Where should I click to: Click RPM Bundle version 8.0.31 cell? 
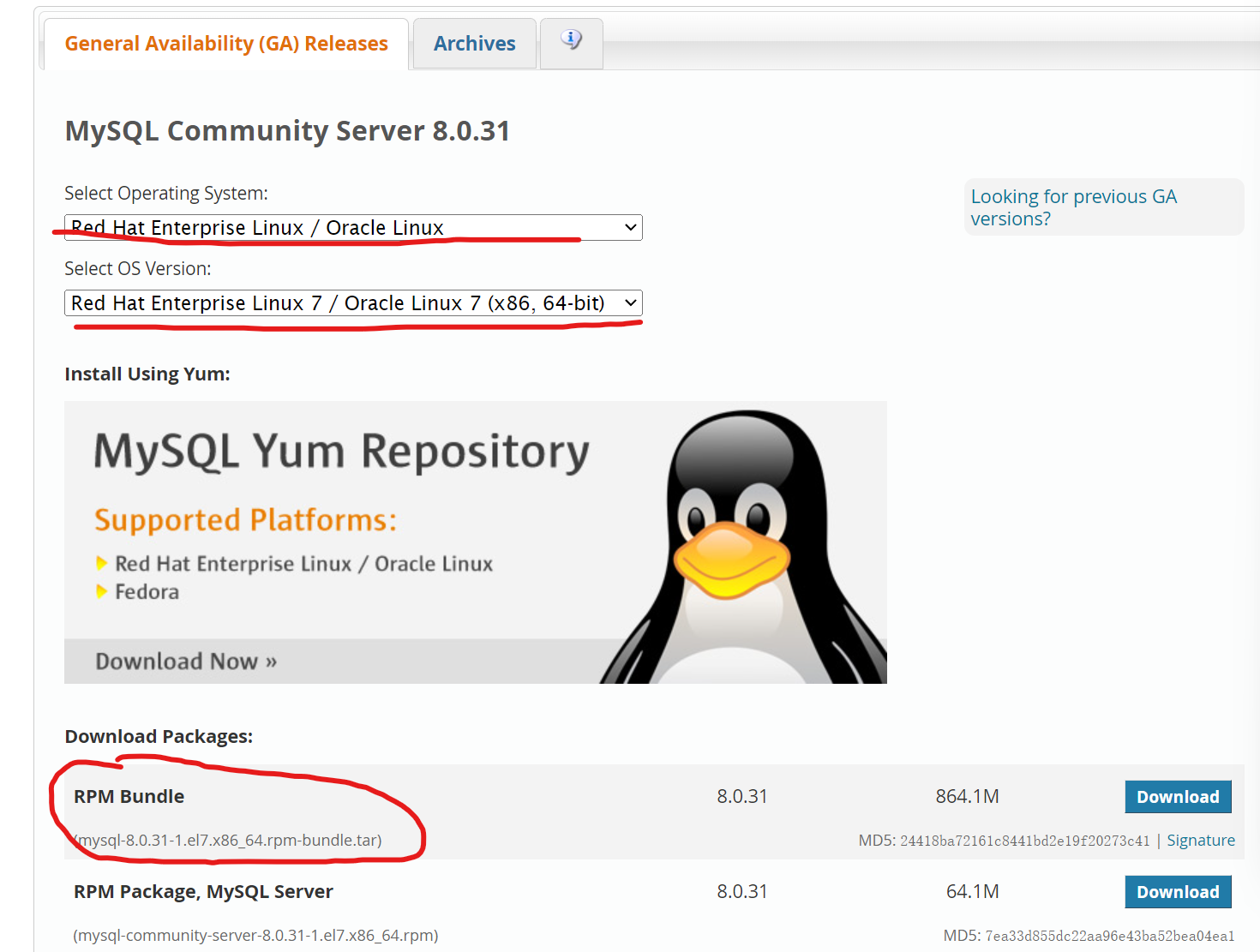click(x=742, y=797)
